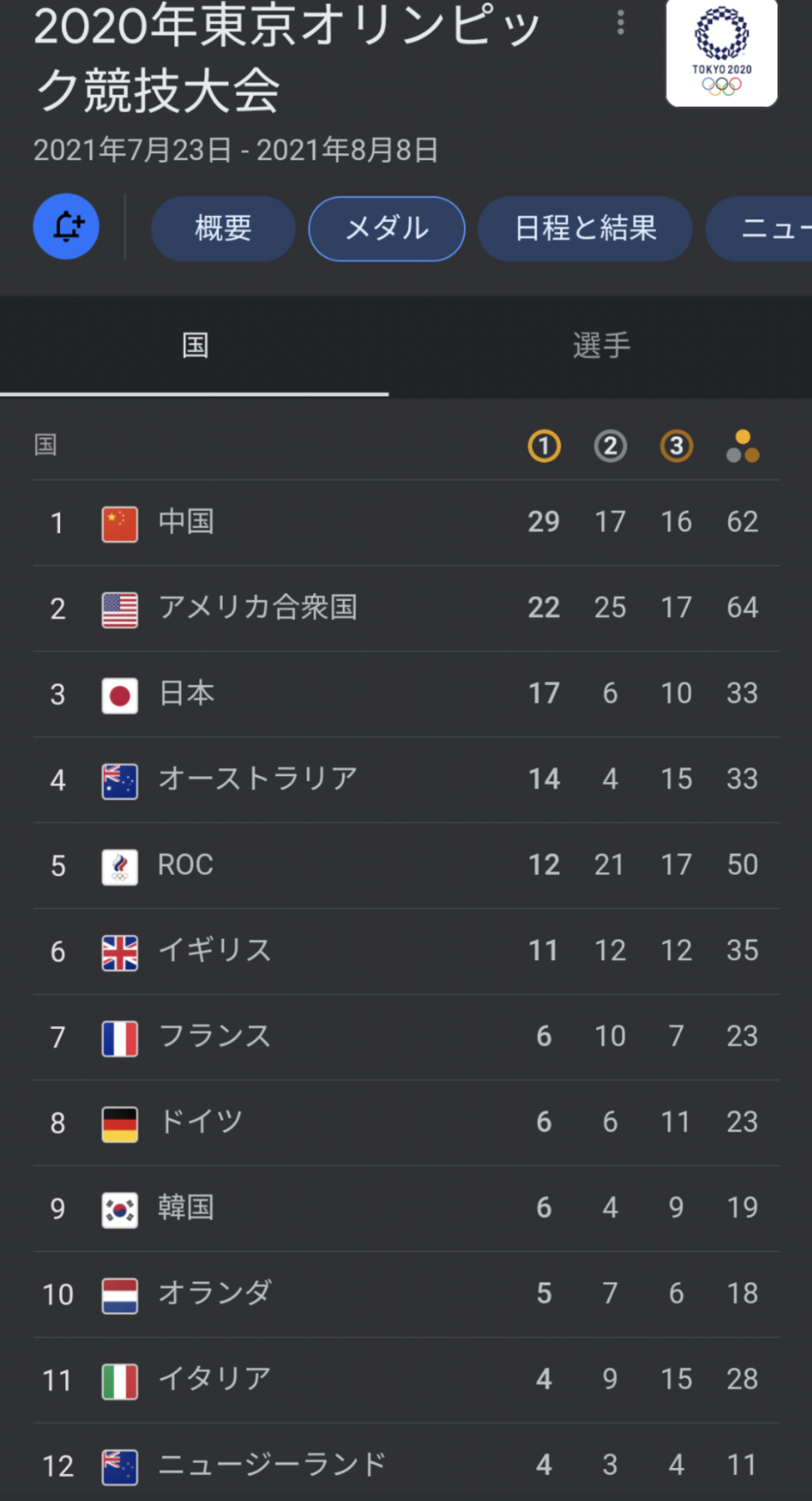Click the ROC emblem icon

(x=120, y=866)
